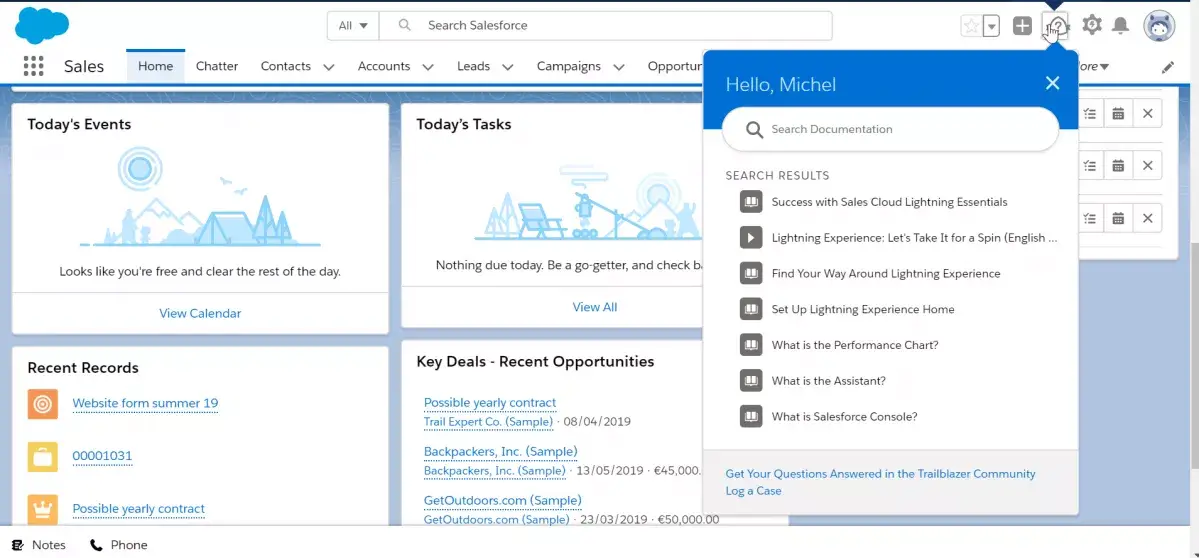Click book icon beside What is Salesforce Console?
The image size is (1199, 558).
coord(751,417)
